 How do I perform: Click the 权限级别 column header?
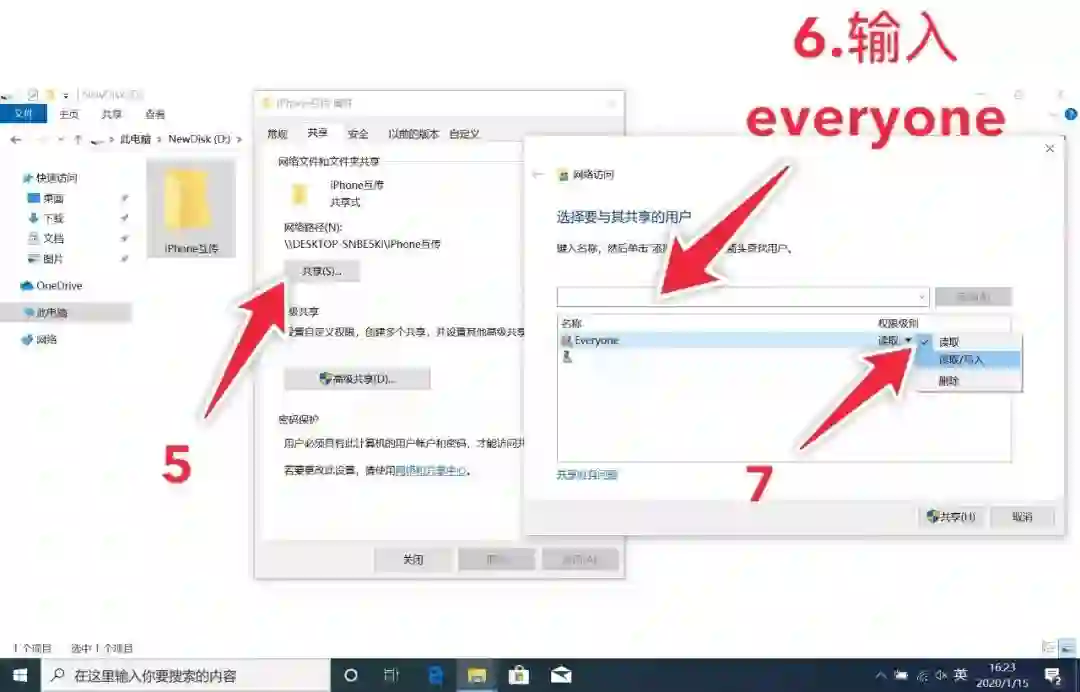[x=898, y=323]
